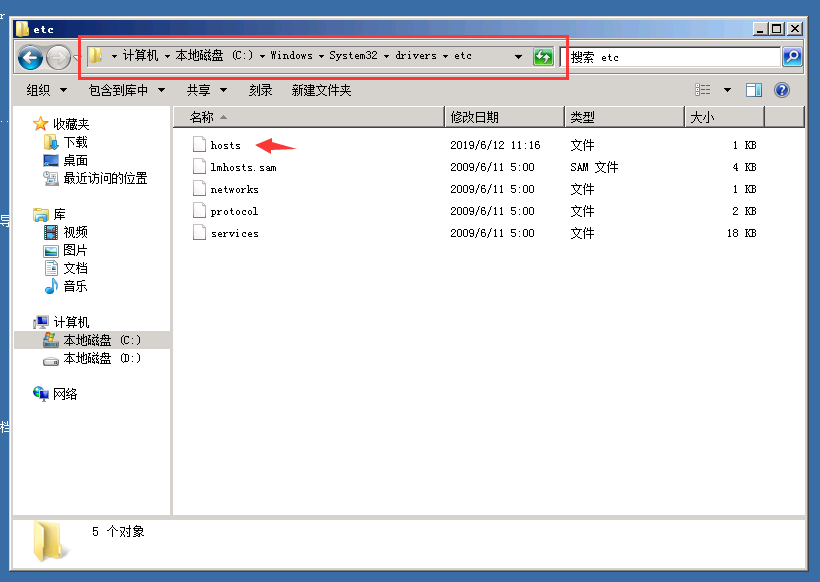Open the 共享 menu
This screenshot has height=582, width=820.
[207, 90]
